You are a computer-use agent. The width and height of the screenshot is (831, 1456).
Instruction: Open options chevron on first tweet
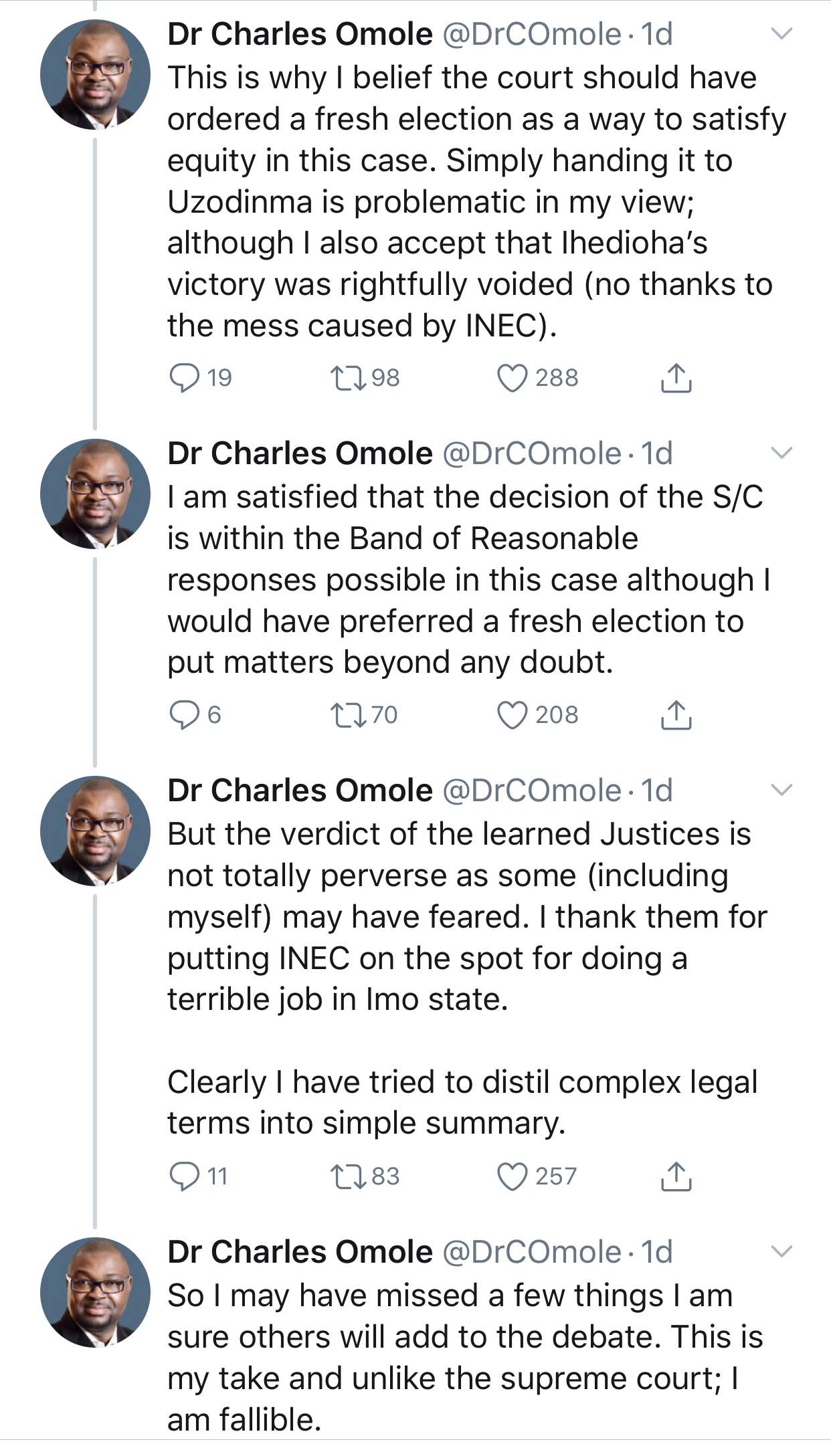coord(781,33)
